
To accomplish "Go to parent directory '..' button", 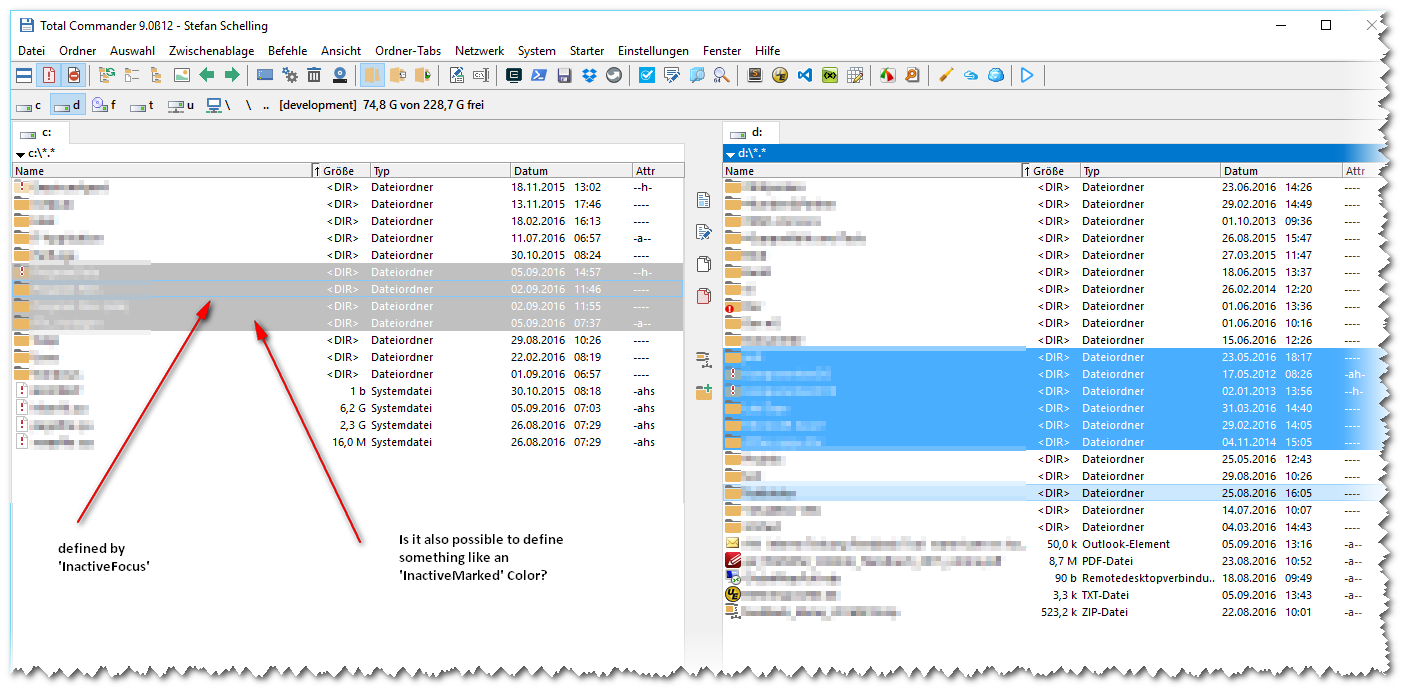I will (x=265, y=105).
